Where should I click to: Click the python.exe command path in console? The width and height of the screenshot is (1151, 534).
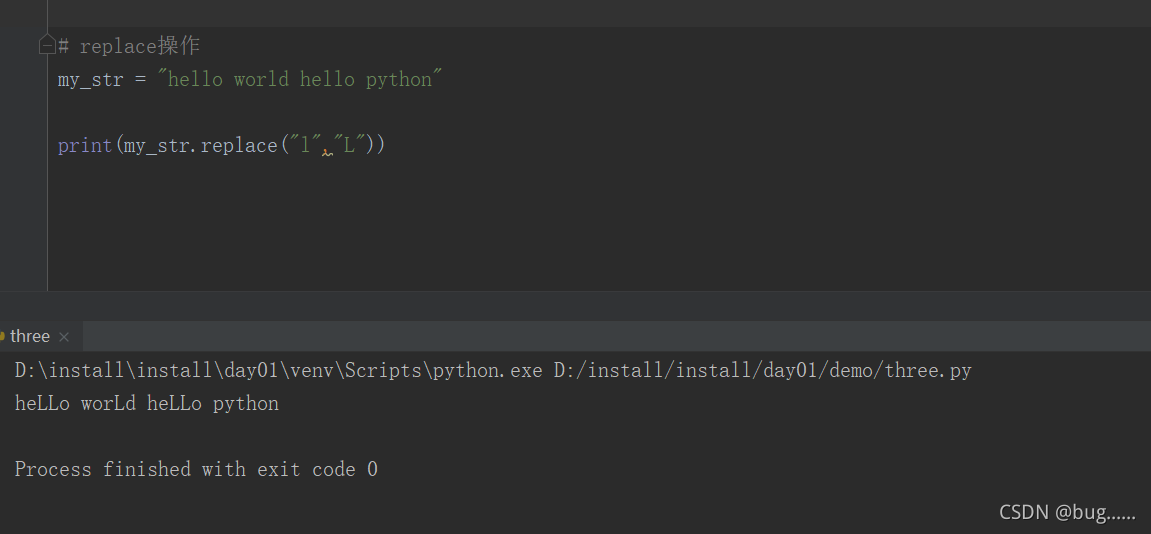click(x=278, y=370)
